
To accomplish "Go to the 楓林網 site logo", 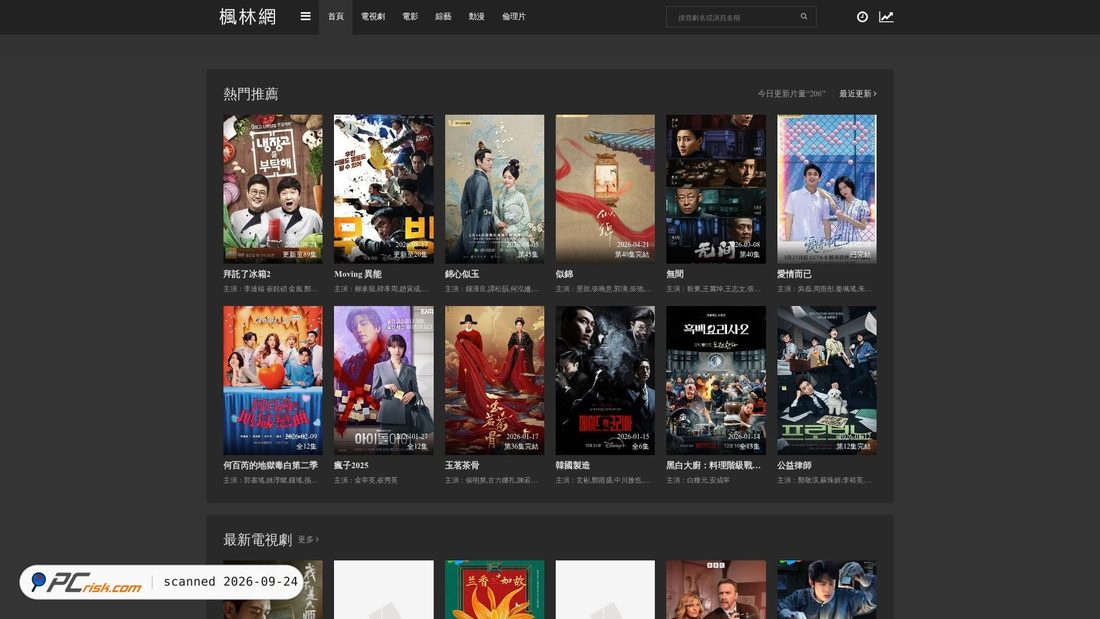I will pyautogui.click(x=248, y=17).
